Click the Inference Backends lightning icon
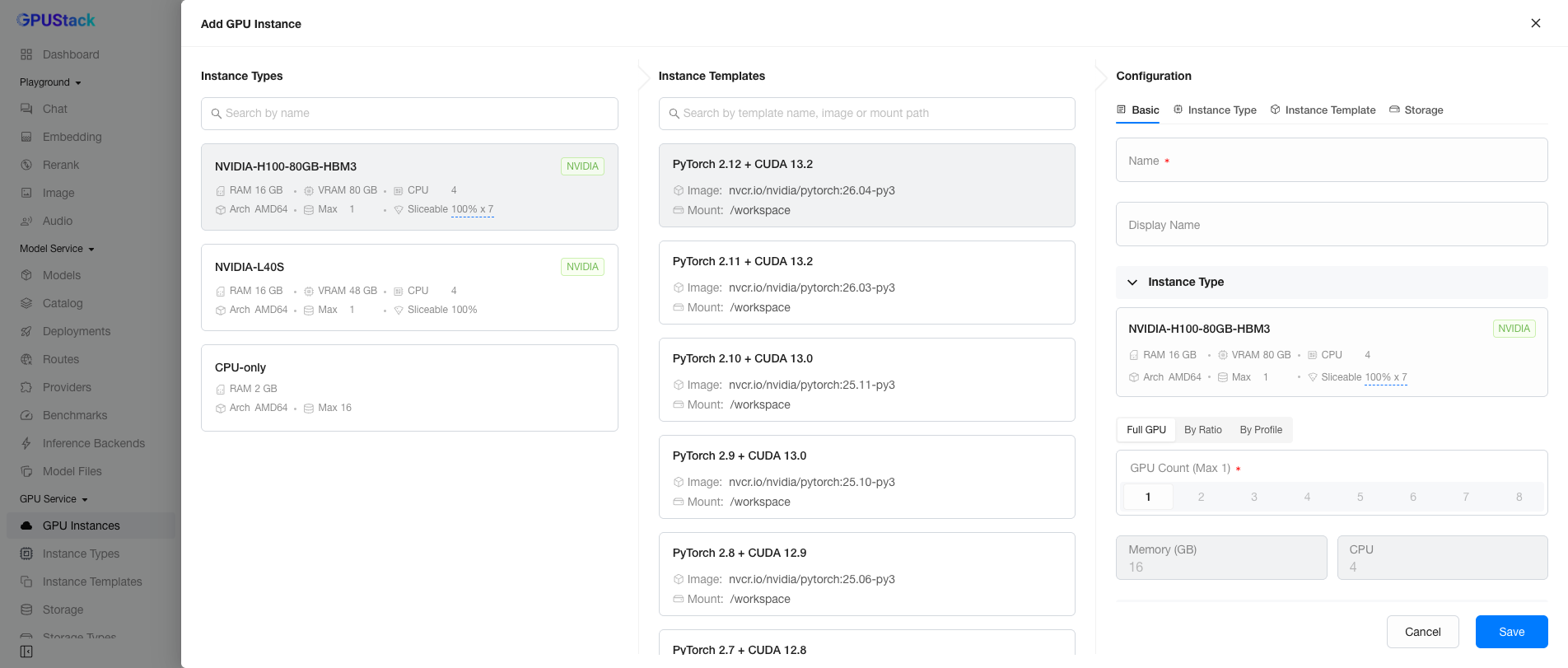Image resolution: width=1568 pixels, height=668 pixels. pos(26,443)
